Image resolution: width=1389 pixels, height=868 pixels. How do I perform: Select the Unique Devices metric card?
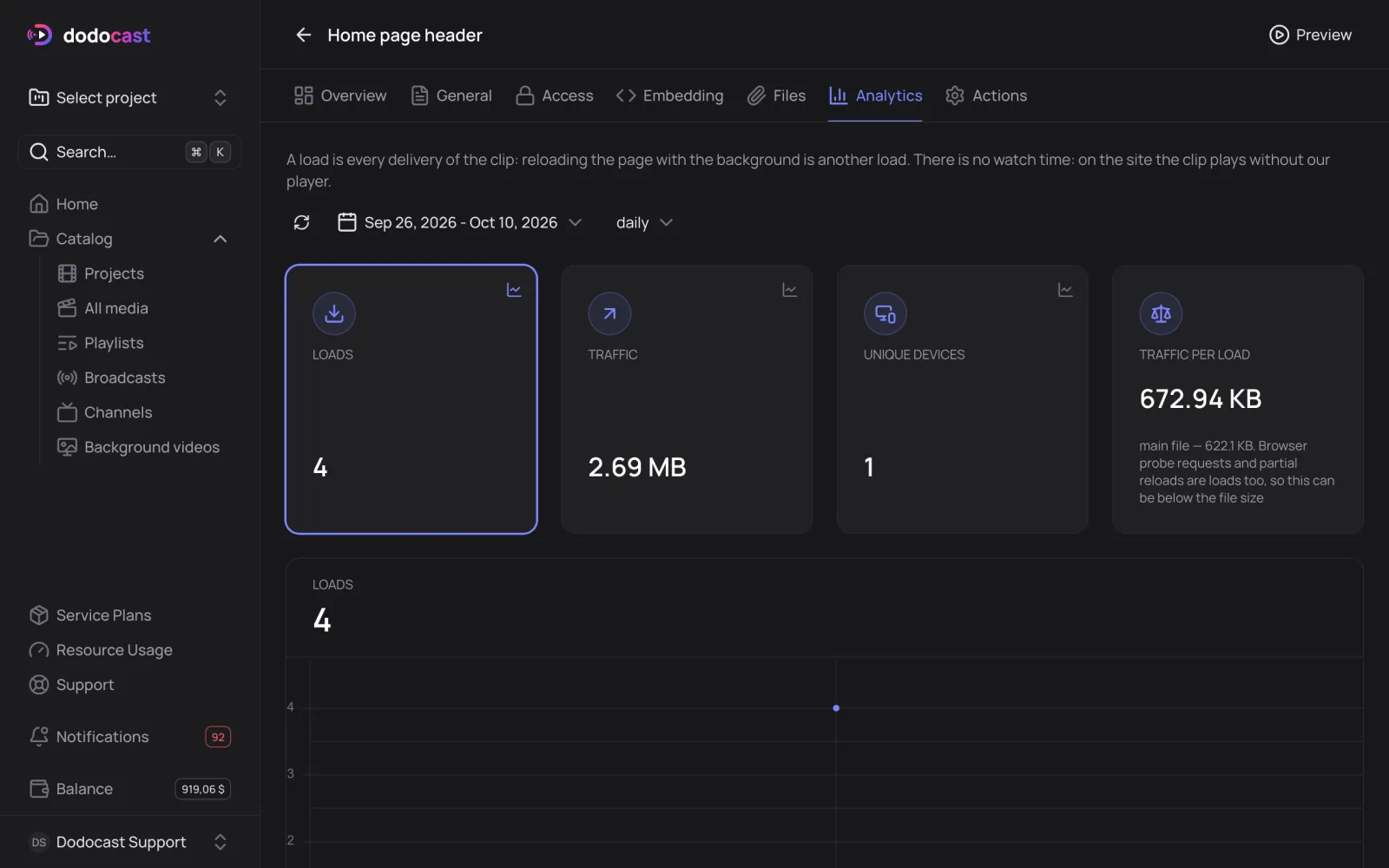coord(962,399)
